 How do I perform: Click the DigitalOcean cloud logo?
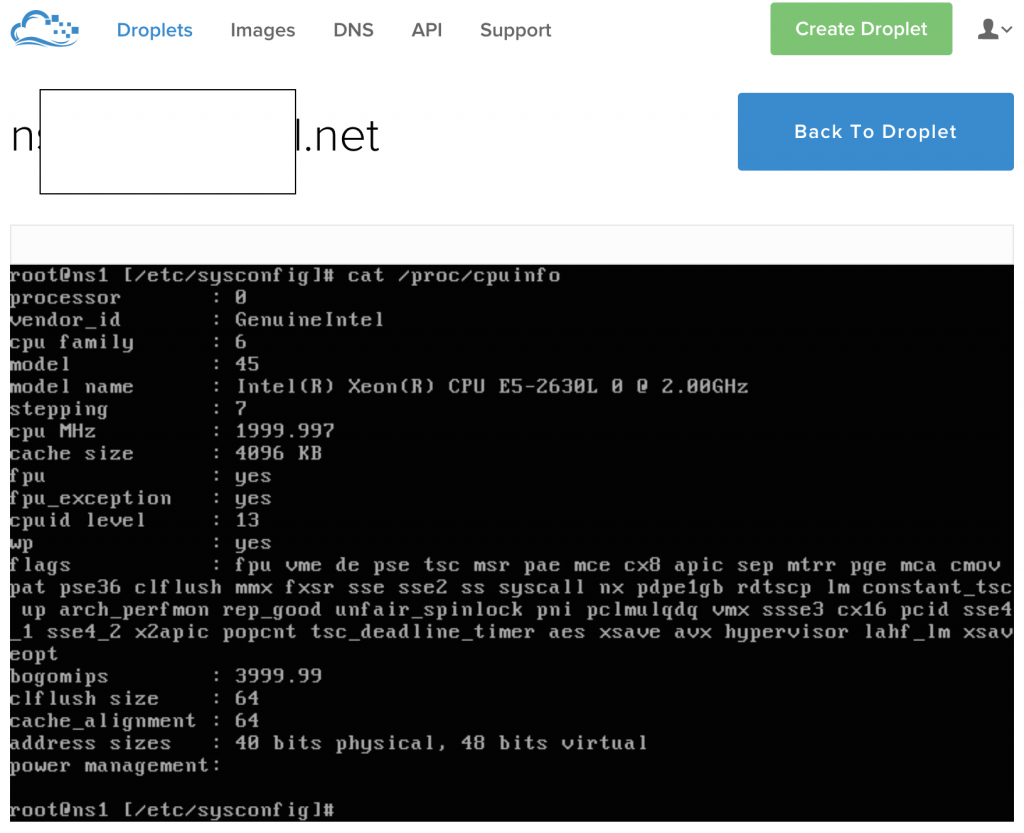point(45,29)
